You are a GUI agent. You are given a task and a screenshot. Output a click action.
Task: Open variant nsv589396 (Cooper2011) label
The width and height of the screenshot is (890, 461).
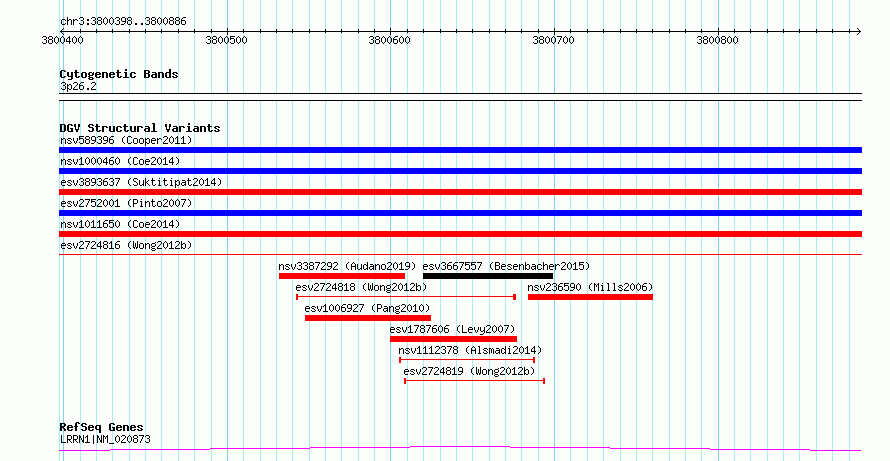click(126, 140)
